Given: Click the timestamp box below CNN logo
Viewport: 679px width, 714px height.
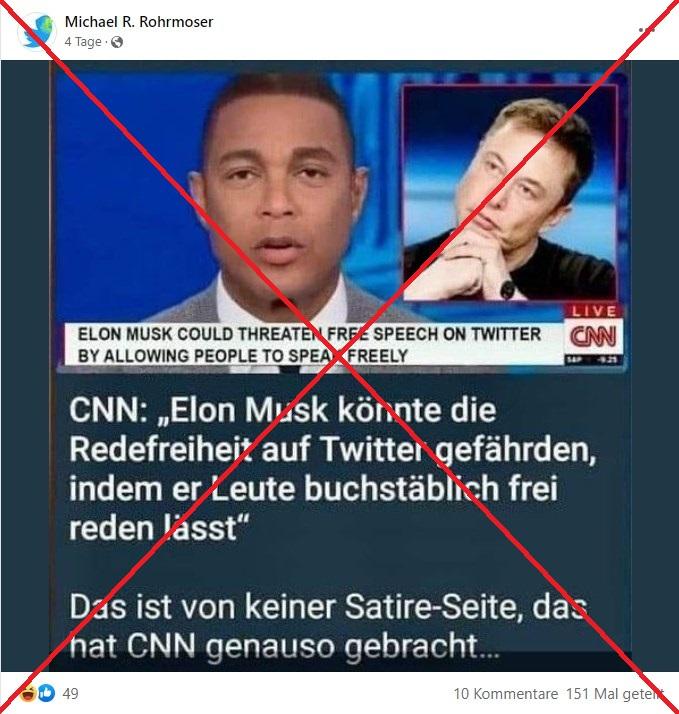Looking at the screenshot, I should (593, 360).
